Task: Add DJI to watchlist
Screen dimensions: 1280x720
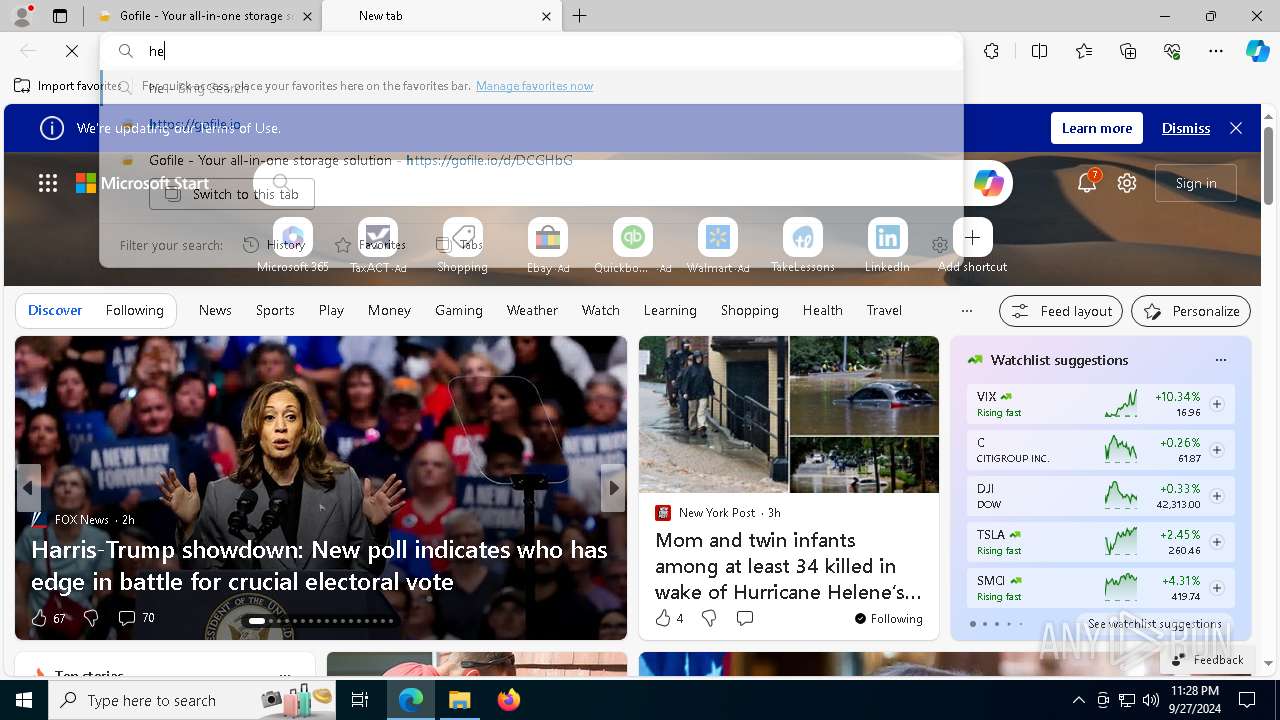Action: click(1217, 496)
